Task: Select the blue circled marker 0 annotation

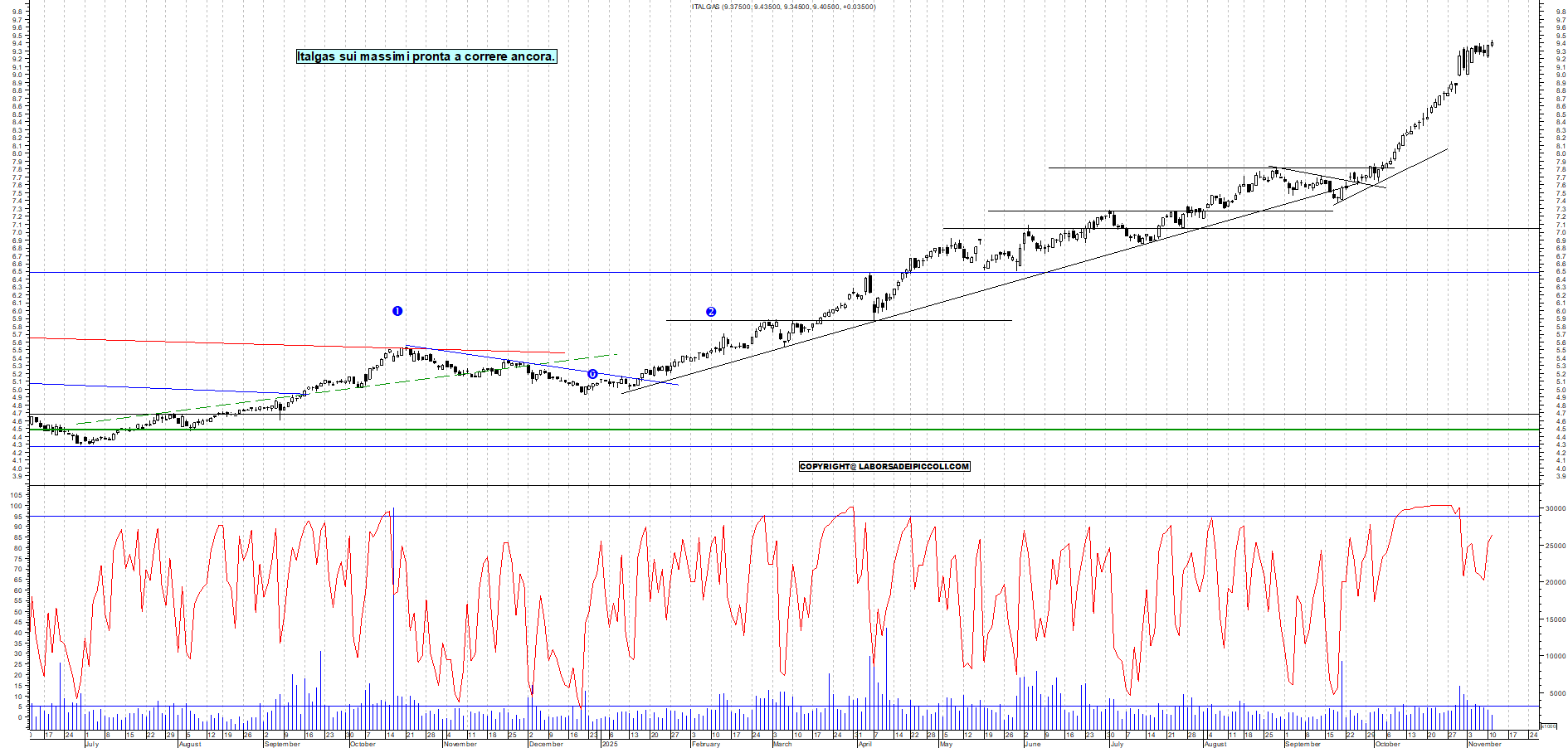Action: pyautogui.click(x=592, y=374)
